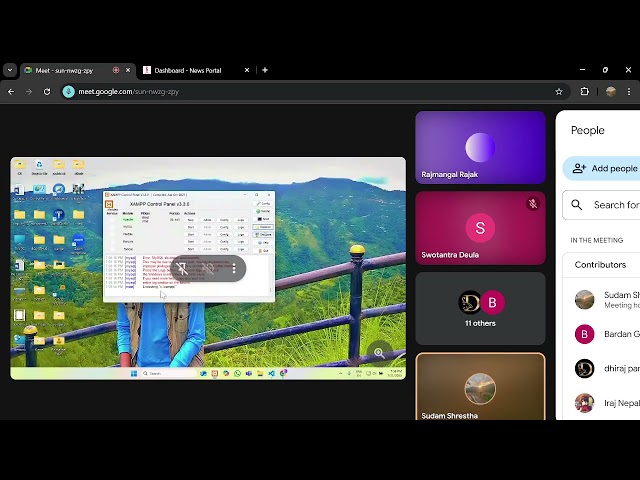Click the red recording indicator on Meet tab
The image size is (640, 480).
click(116, 70)
